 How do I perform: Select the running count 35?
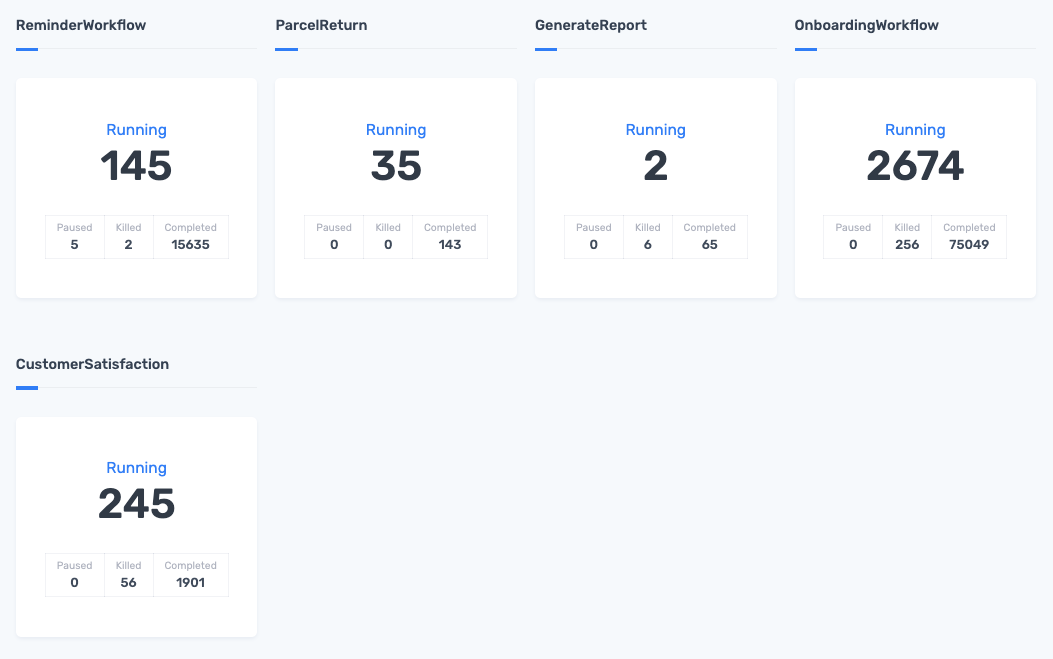click(396, 166)
